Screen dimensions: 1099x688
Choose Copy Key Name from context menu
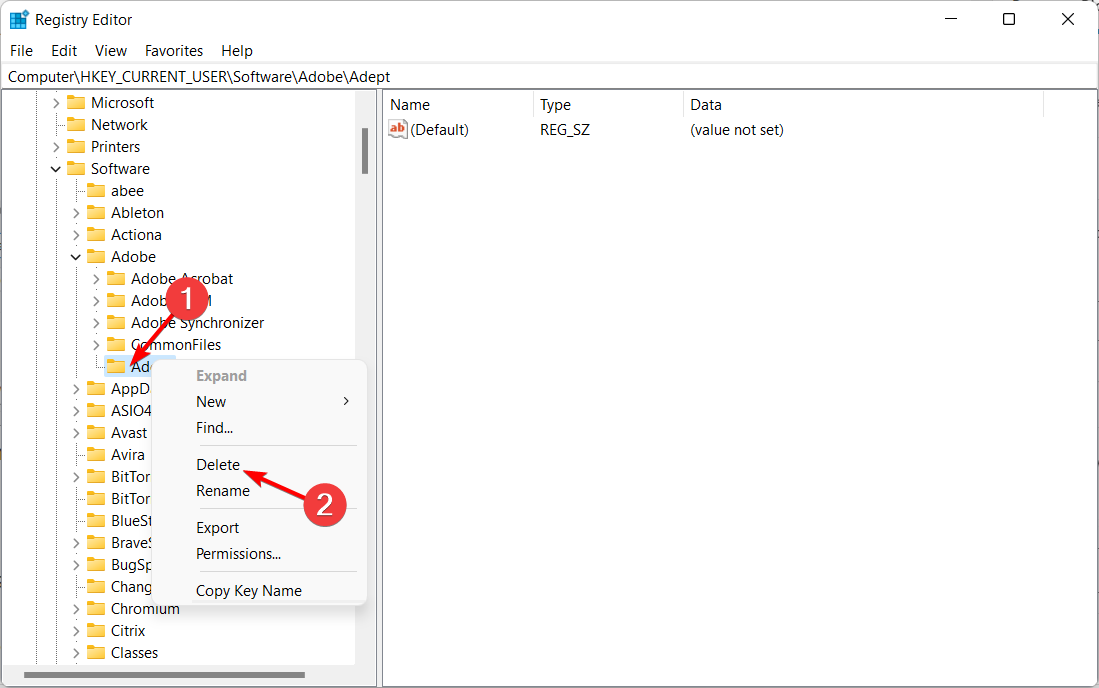point(259,591)
